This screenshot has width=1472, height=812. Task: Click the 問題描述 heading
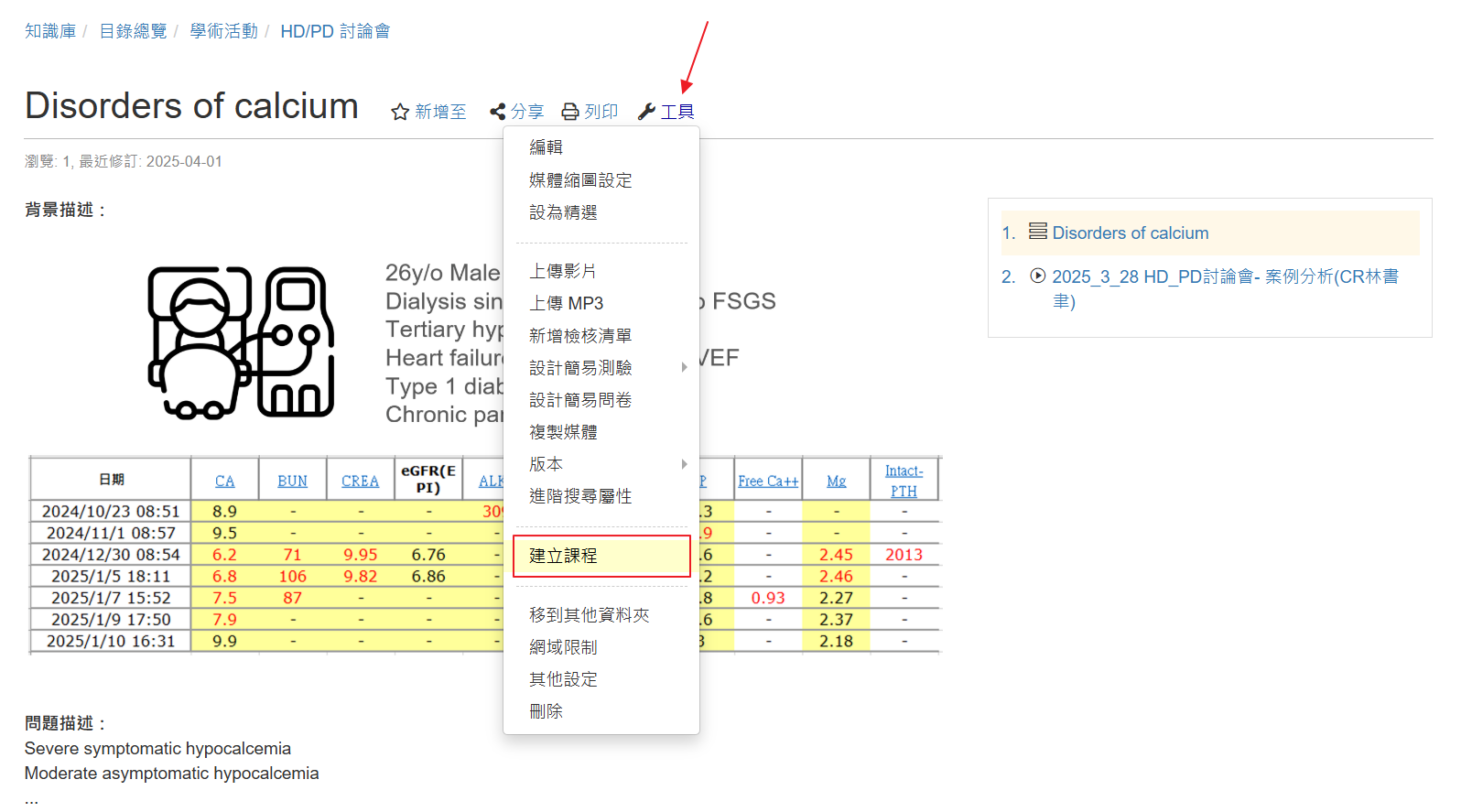coord(65,723)
